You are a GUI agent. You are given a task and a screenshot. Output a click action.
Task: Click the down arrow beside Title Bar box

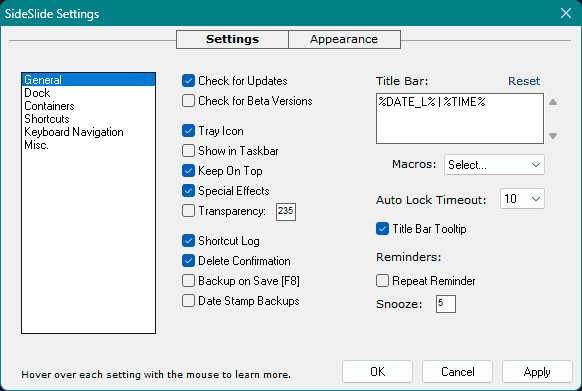click(553, 136)
